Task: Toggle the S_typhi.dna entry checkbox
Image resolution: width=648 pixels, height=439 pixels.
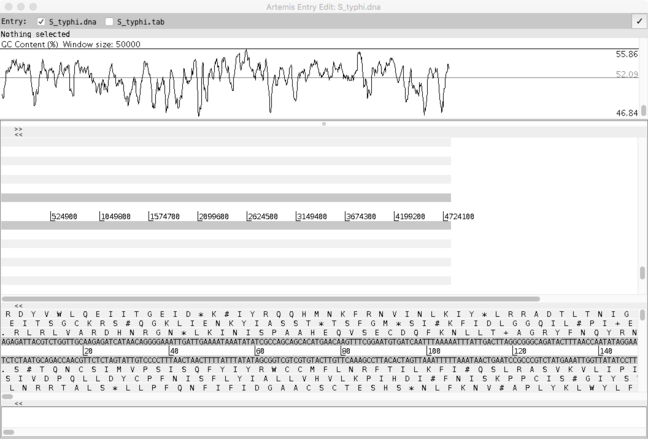Action: tap(41, 21)
